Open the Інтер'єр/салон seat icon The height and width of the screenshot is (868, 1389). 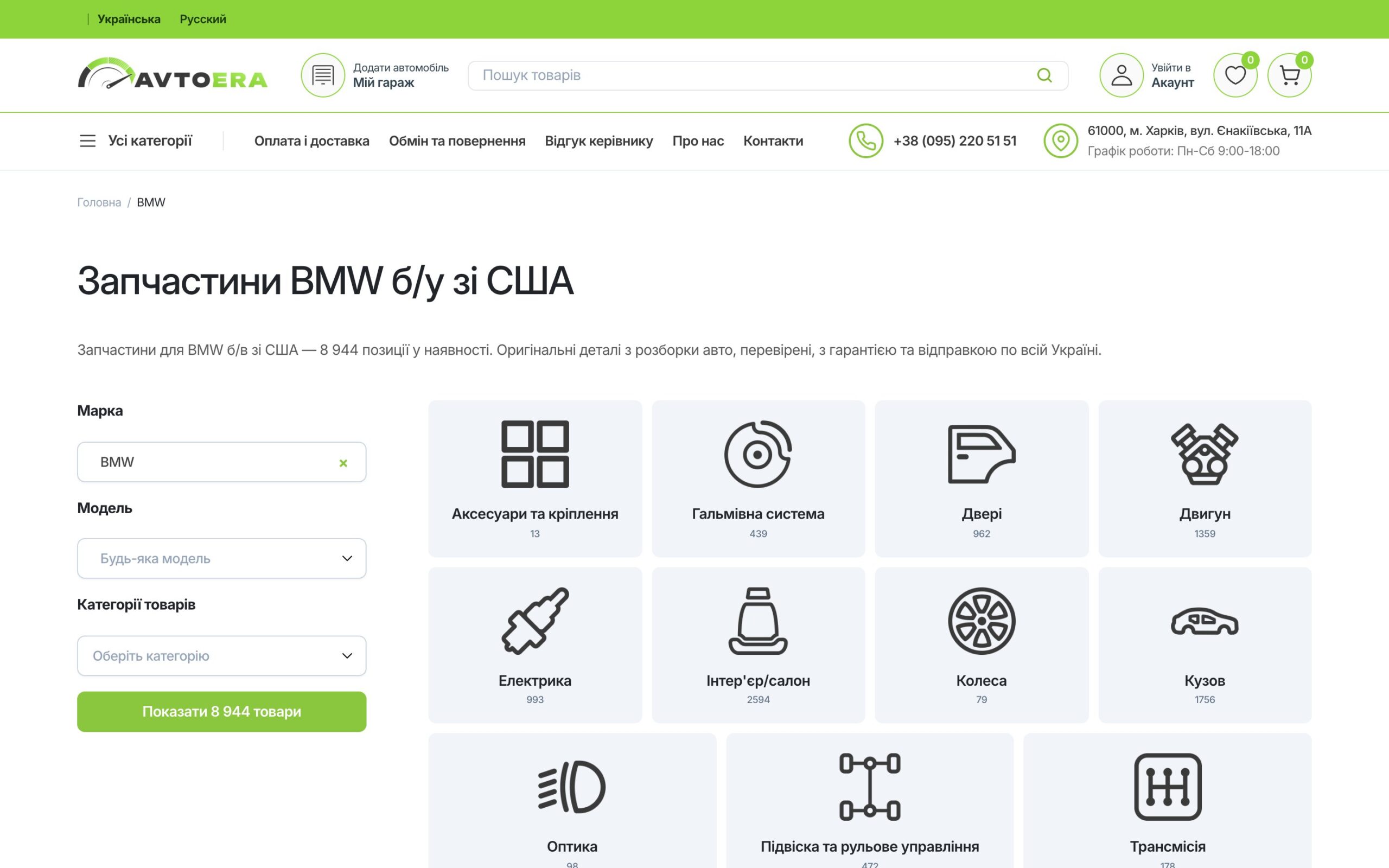[757, 621]
